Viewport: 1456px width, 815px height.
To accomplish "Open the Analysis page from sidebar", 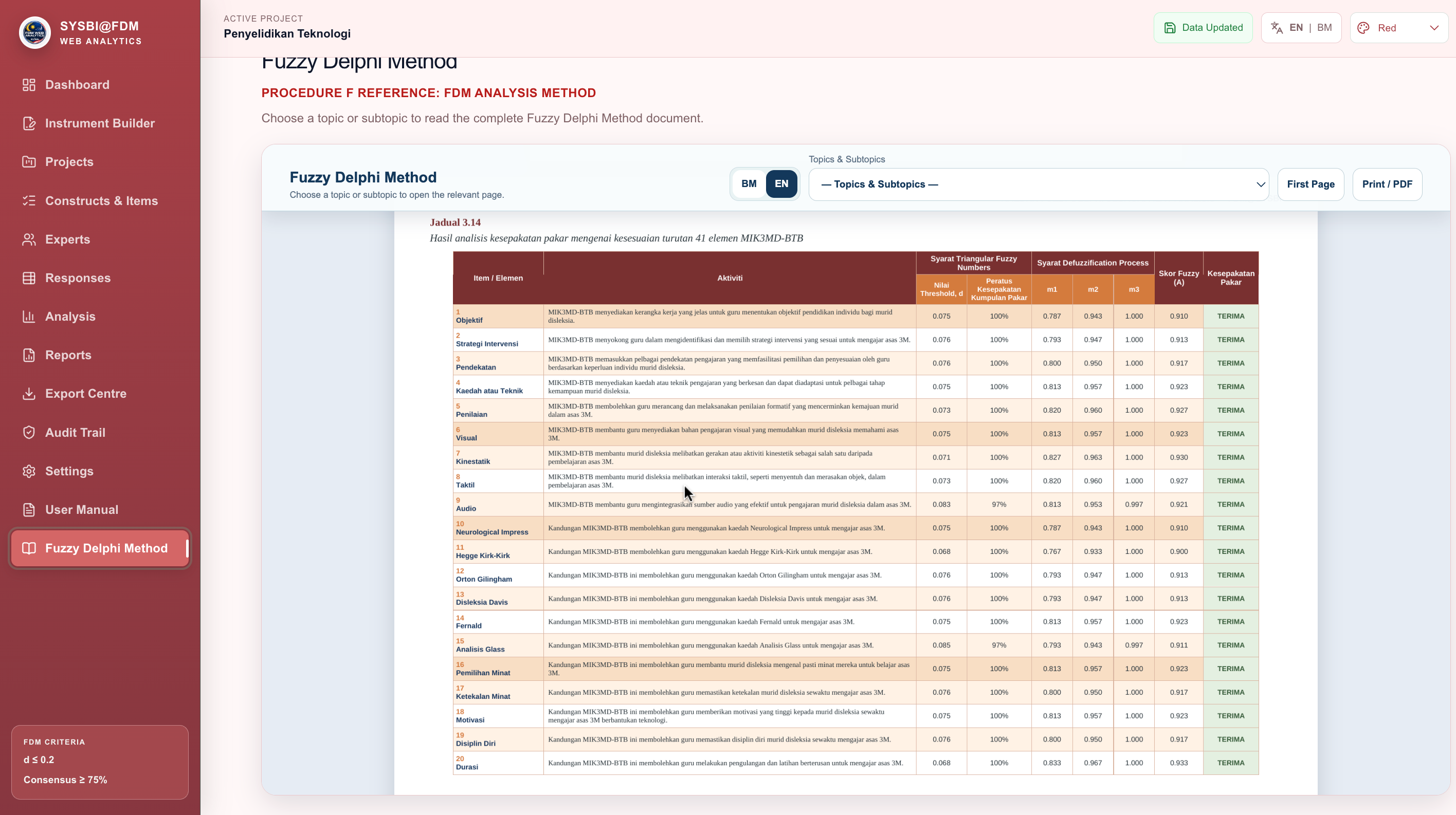I will (99, 316).
